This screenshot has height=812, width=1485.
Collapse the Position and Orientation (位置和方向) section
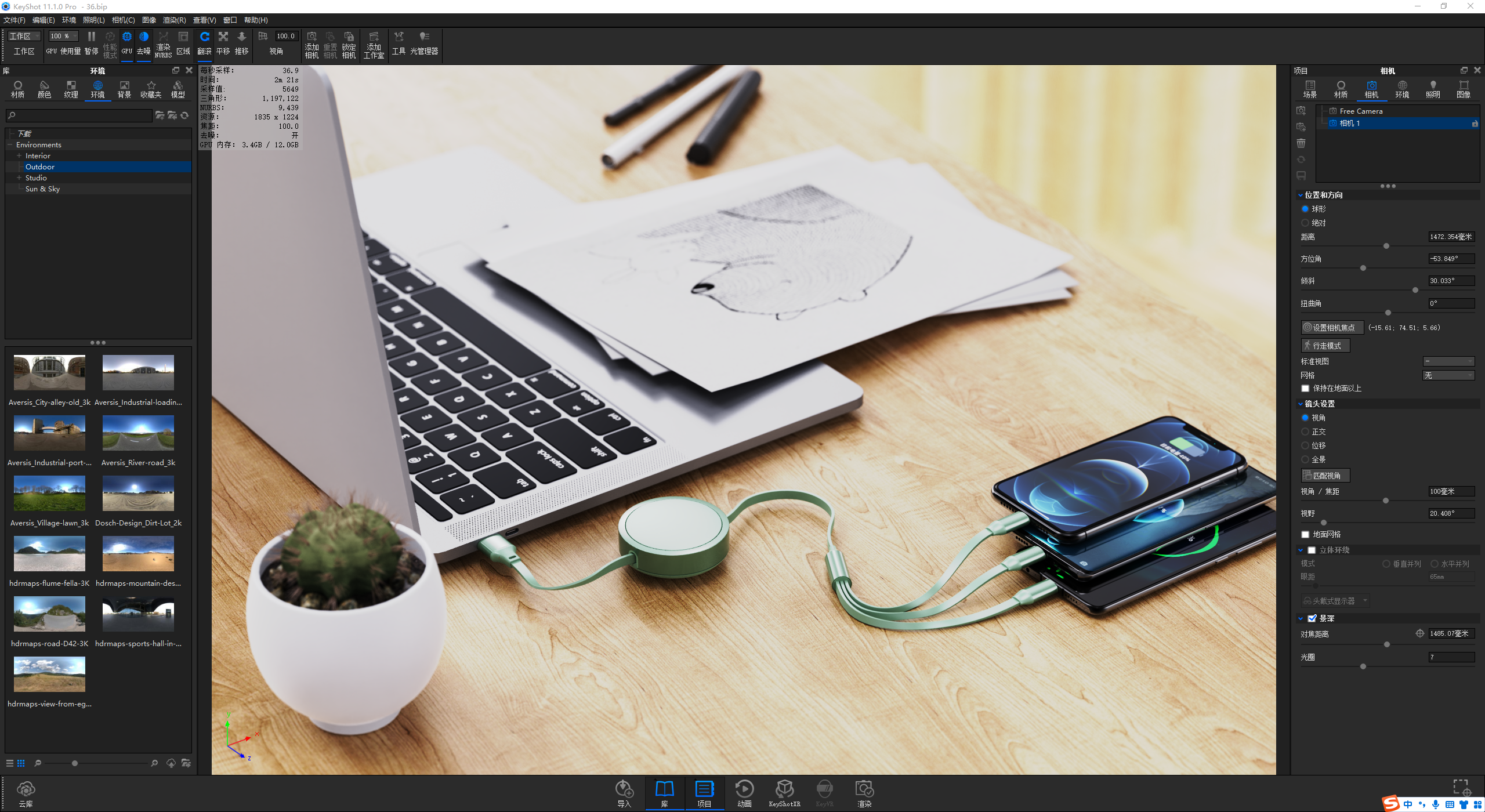(x=1301, y=195)
